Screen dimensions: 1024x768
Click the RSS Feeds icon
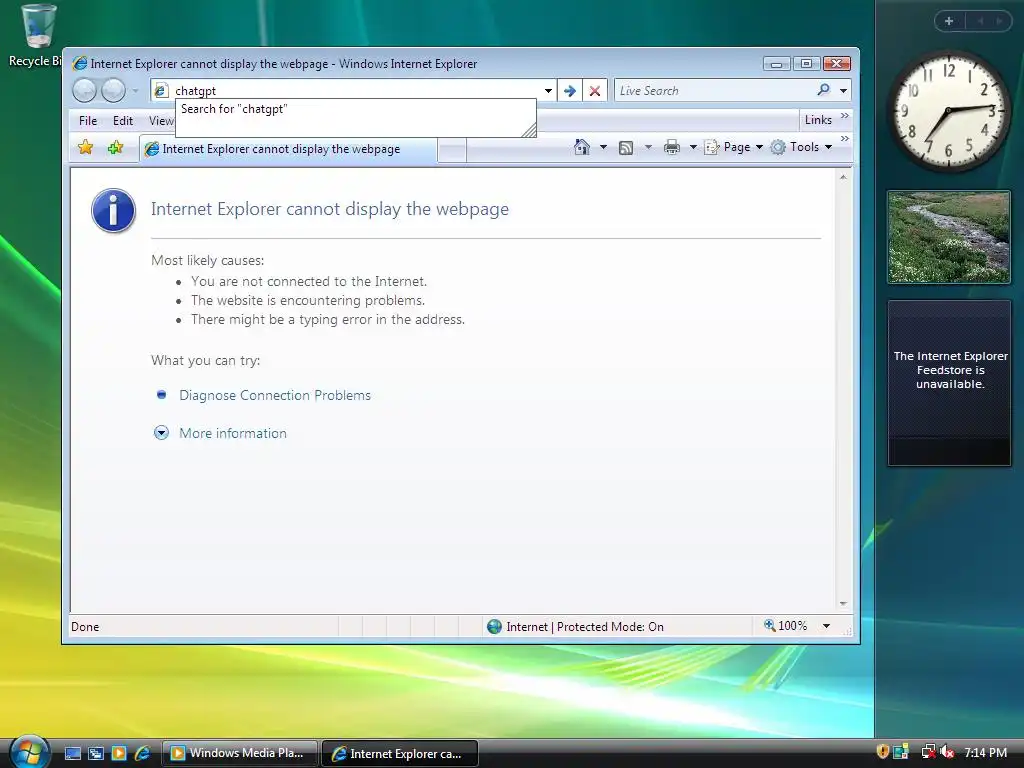(x=626, y=148)
